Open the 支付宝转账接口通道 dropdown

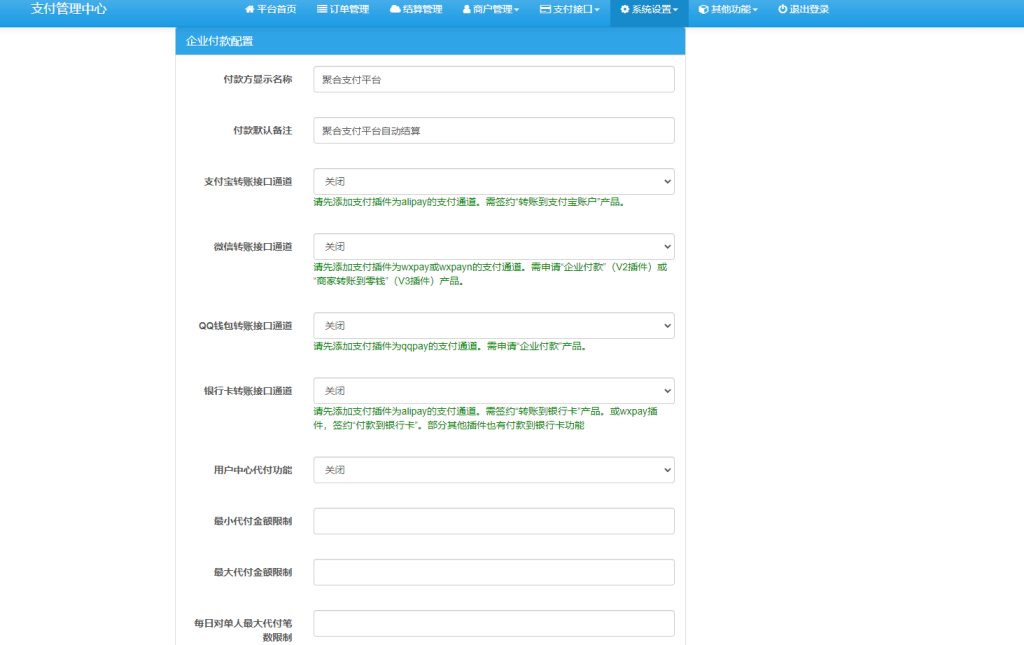click(x=494, y=181)
